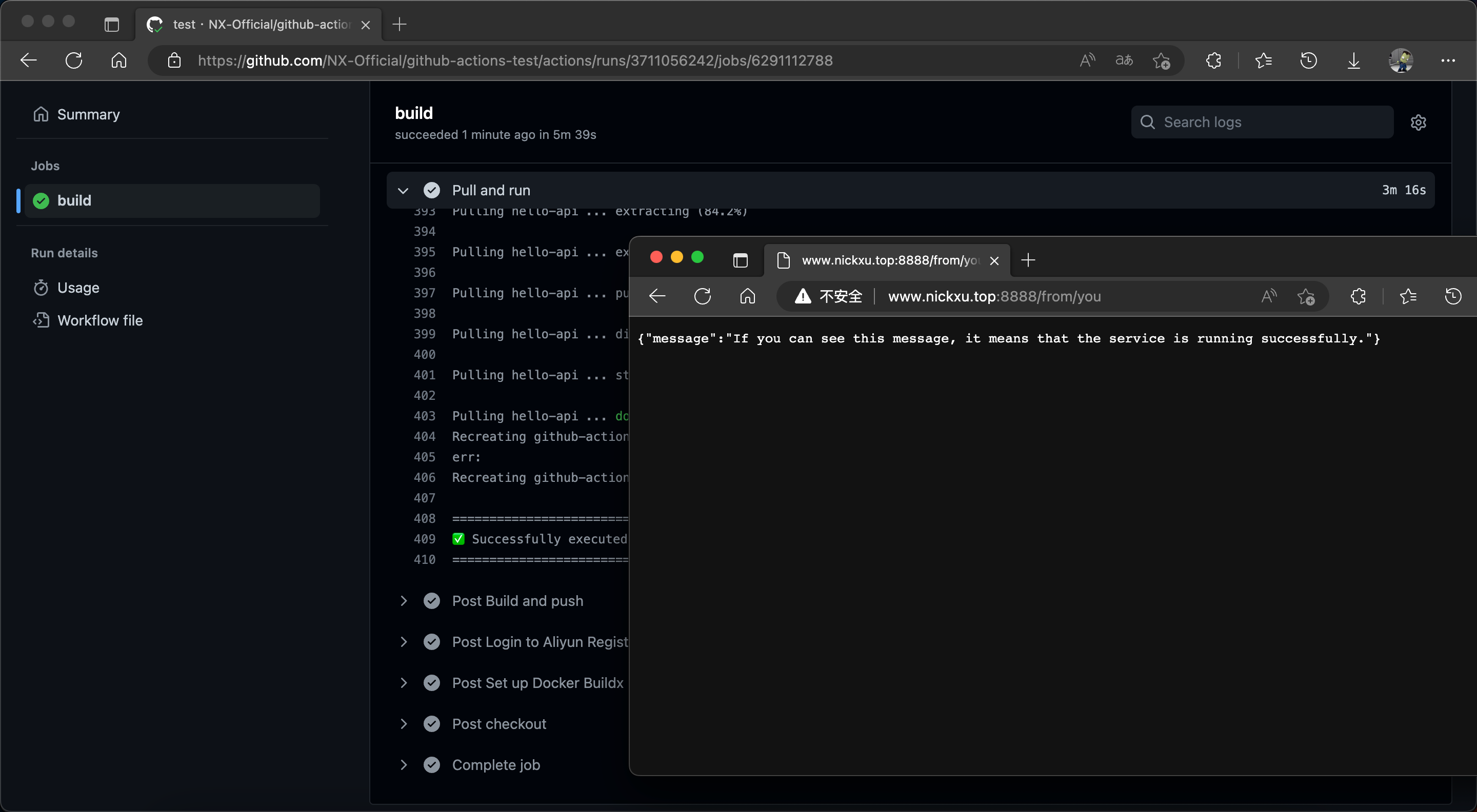Viewport: 1477px width, 812px height.
Task: Open tab actions menu in GitHub window
Action: (112, 24)
